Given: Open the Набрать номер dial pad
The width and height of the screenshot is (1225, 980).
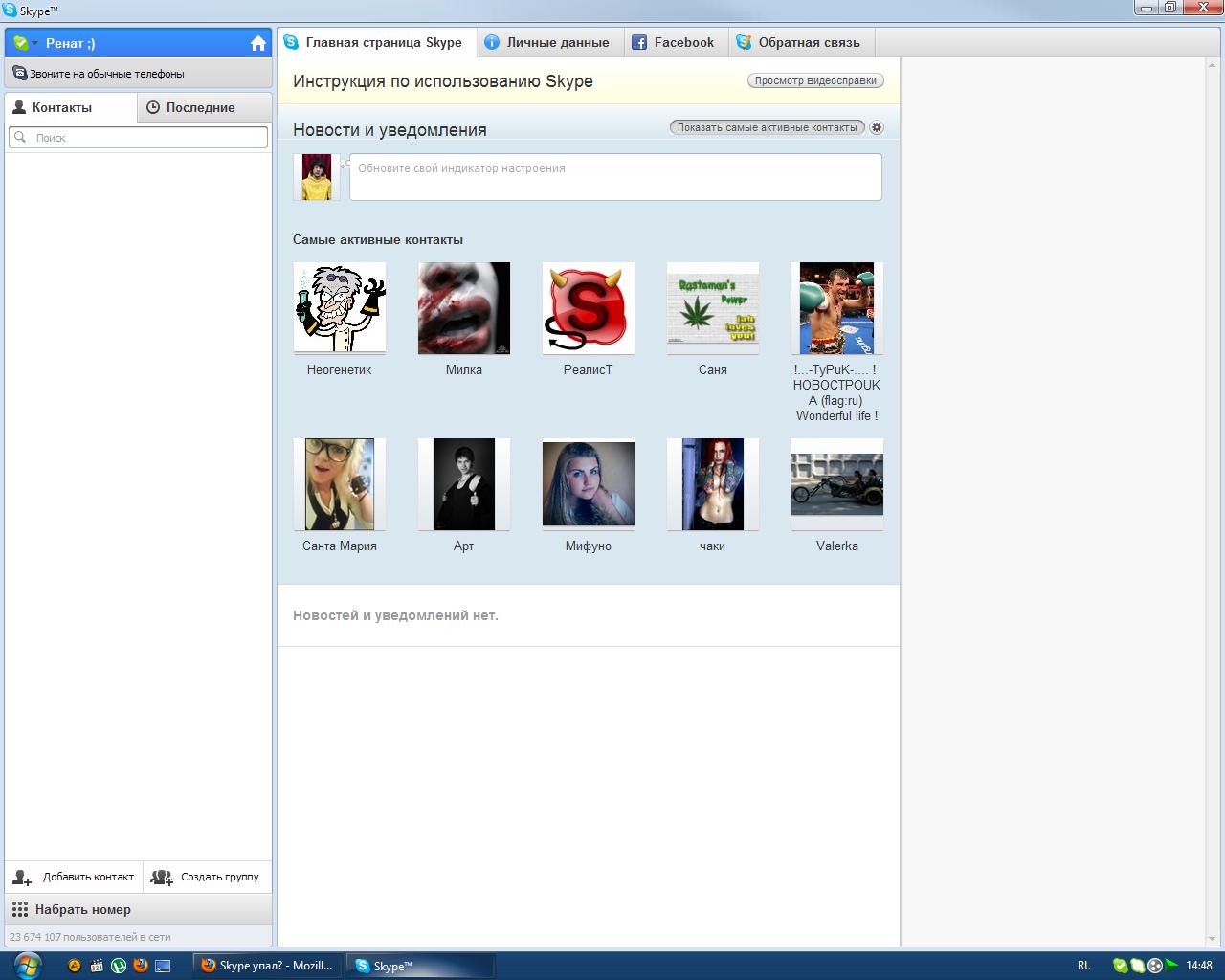Looking at the screenshot, I should point(139,909).
